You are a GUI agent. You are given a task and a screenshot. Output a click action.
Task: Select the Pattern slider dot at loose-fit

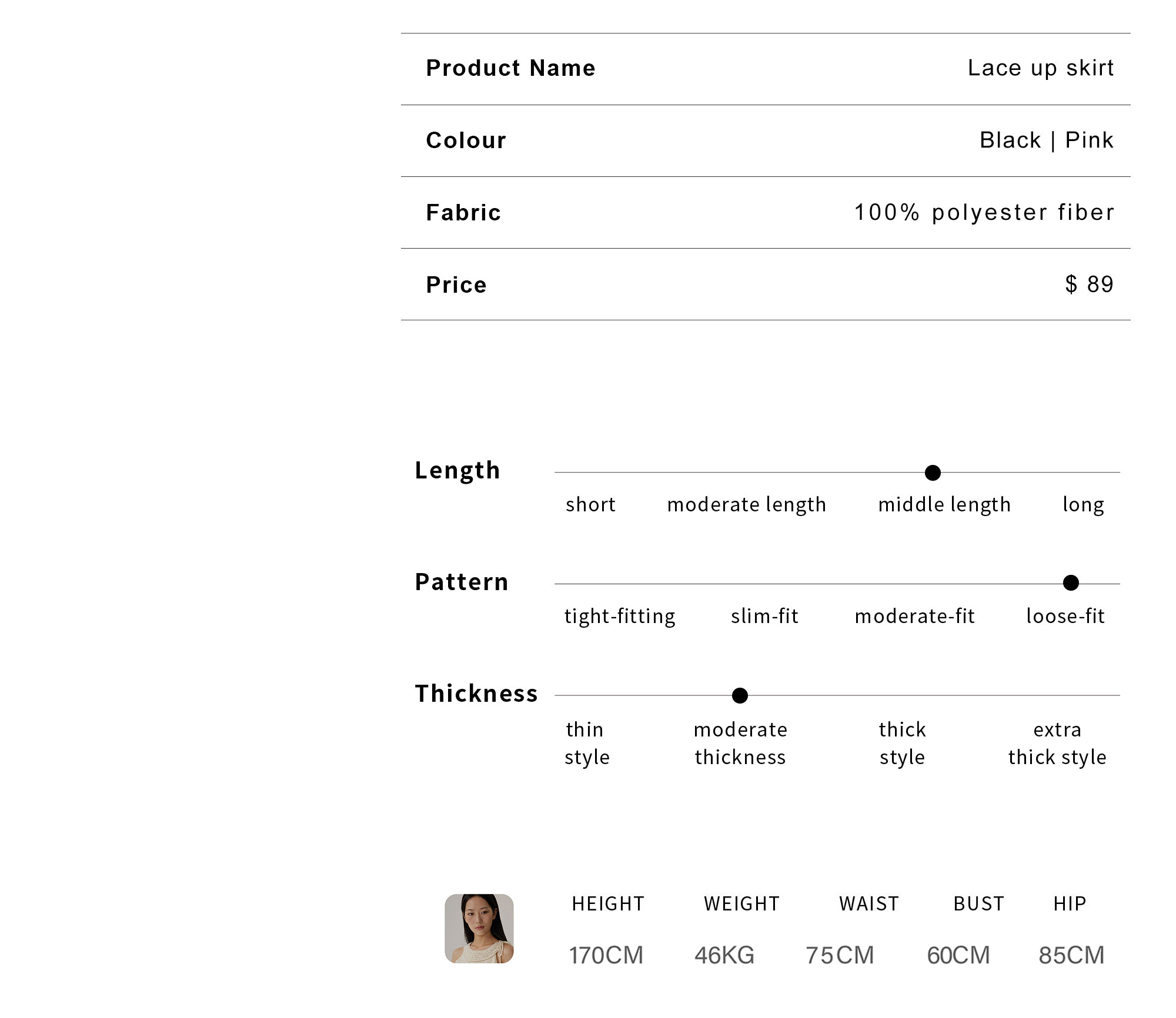[x=1071, y=583]
